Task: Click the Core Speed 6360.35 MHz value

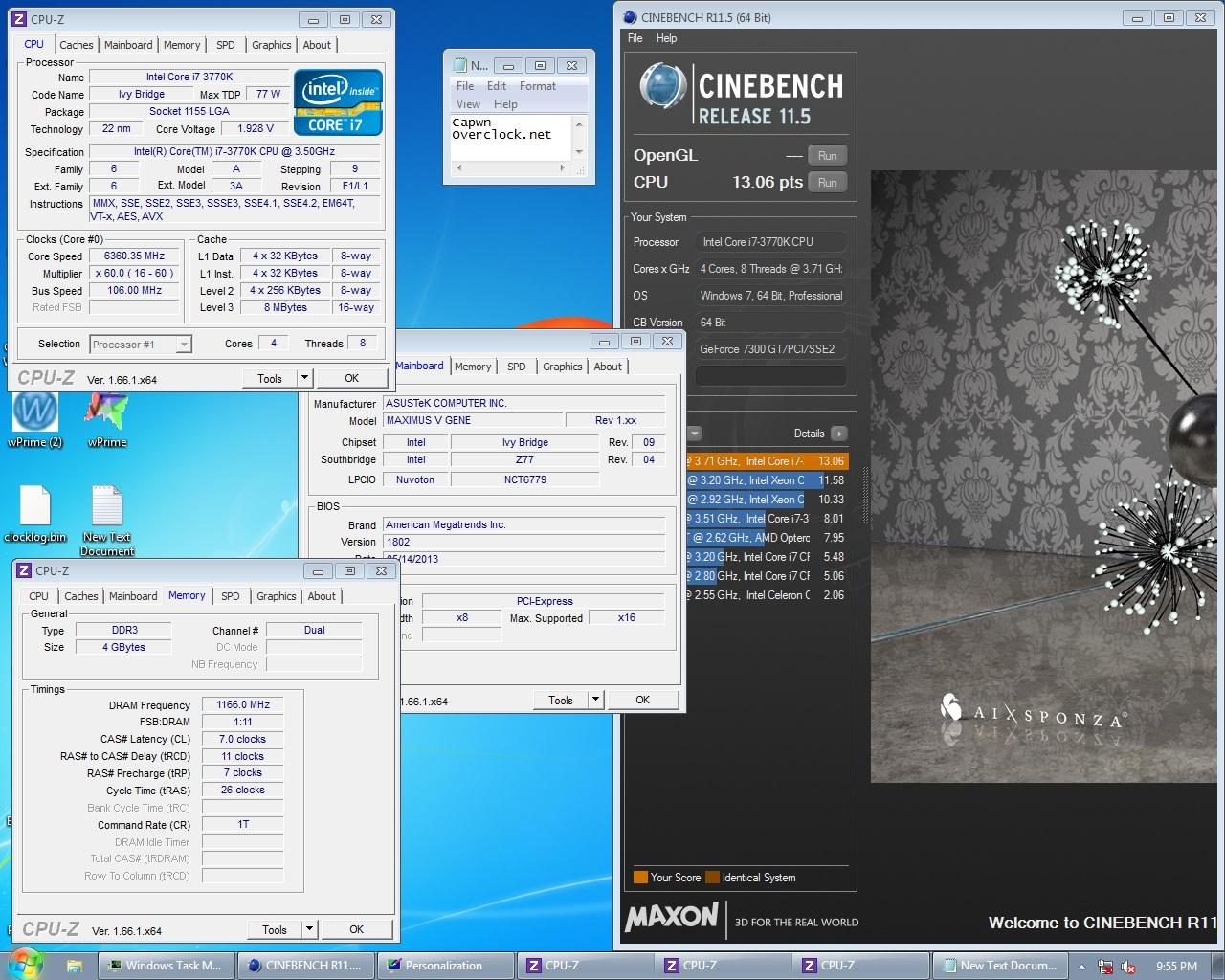Action: pos(134,256)
